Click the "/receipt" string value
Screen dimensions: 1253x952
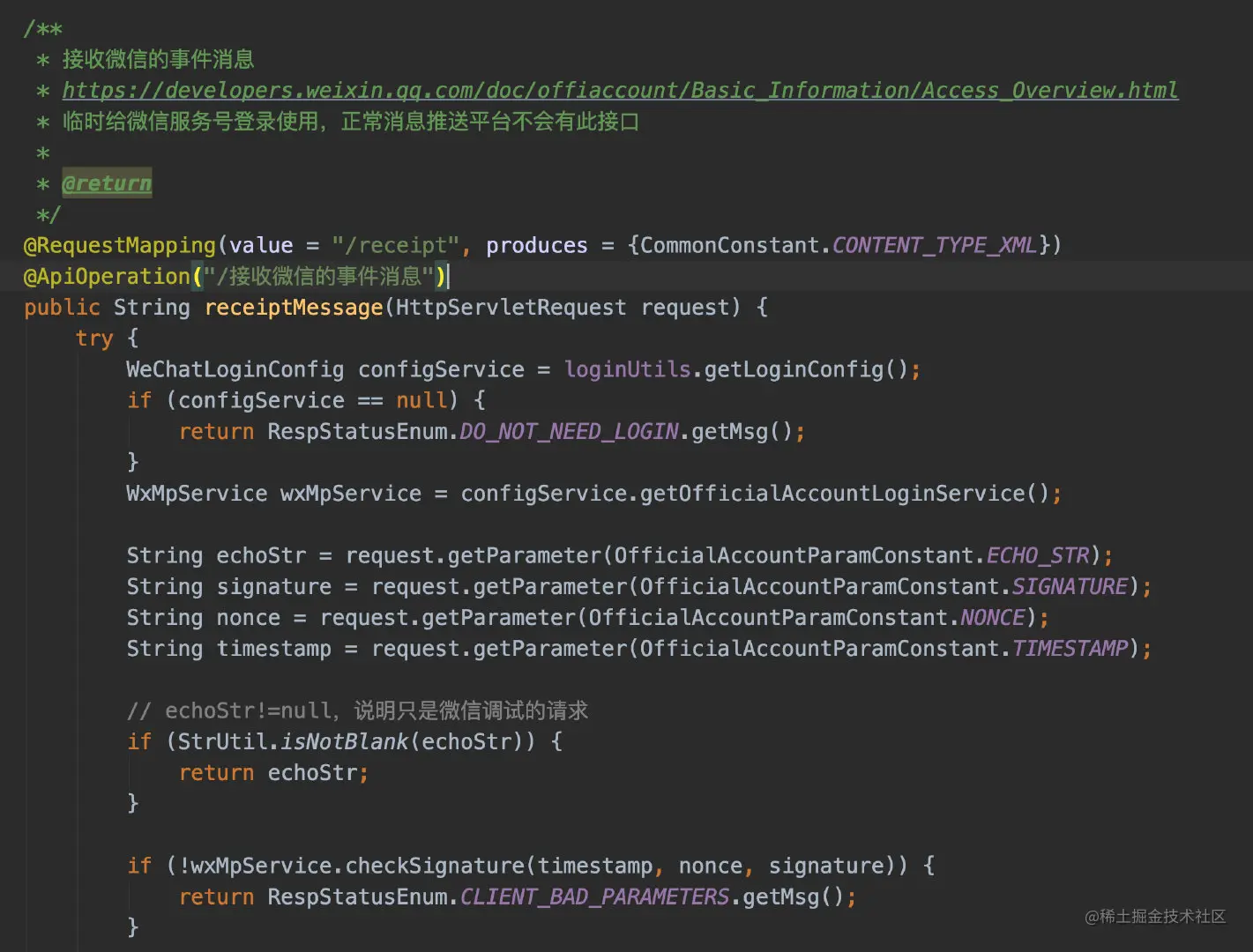pyautogui.click(x=396, y=245)
